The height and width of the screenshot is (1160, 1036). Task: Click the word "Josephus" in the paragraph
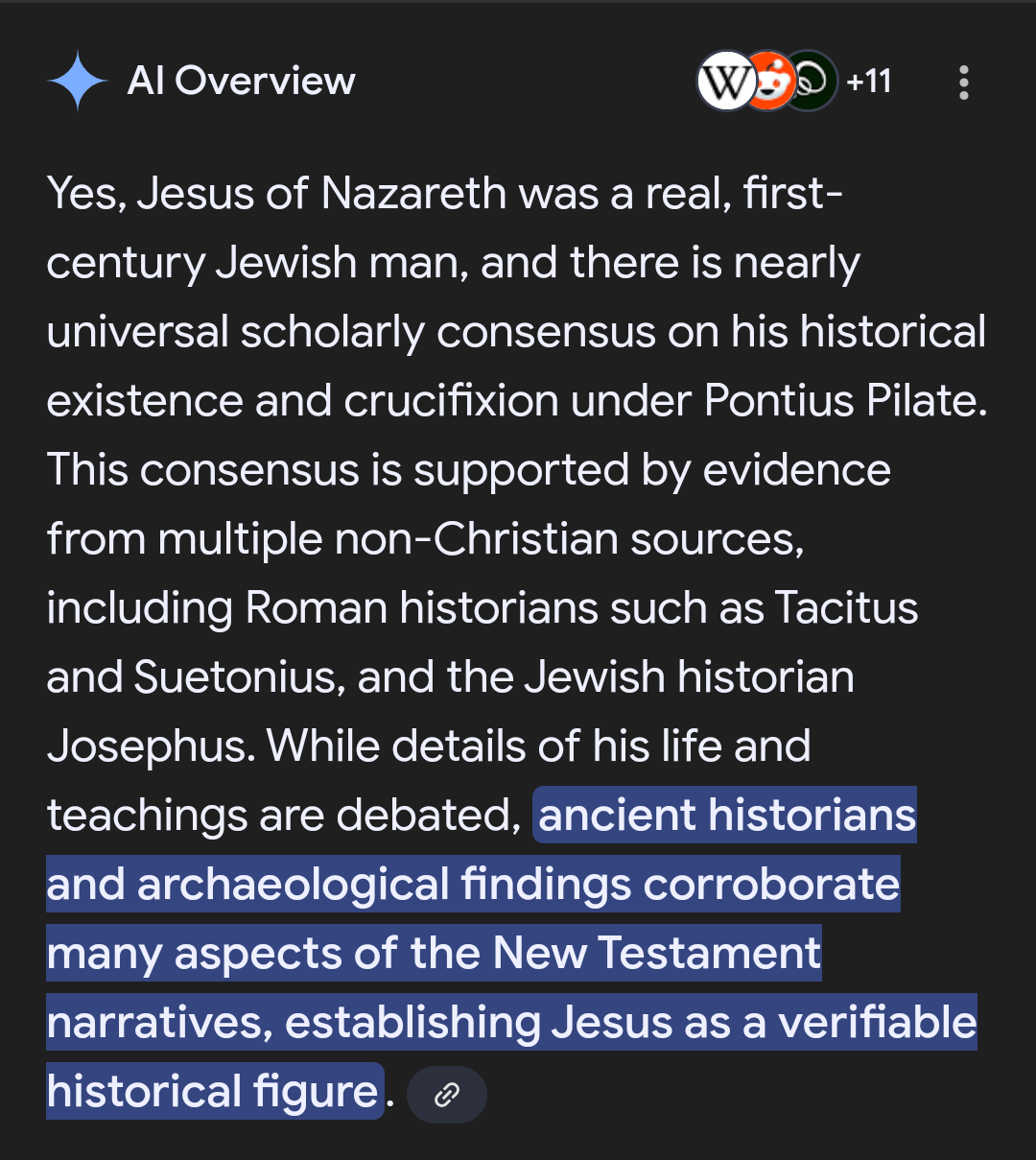(151, 746)
